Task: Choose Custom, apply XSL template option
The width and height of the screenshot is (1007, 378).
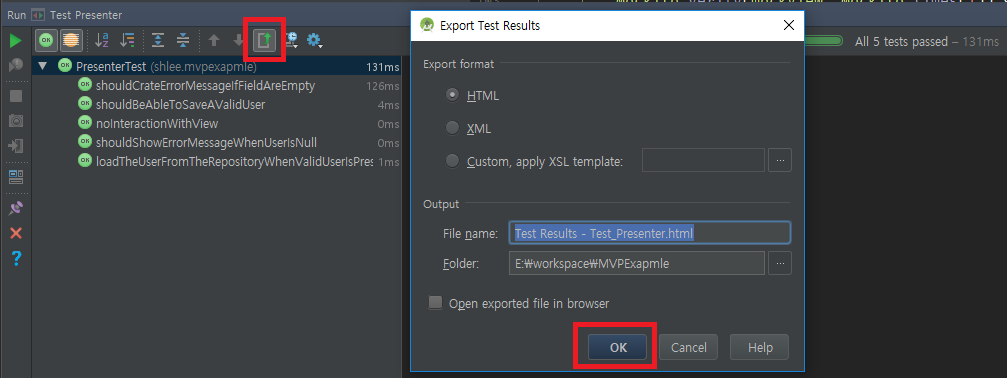Action: [x=453, y=161]
